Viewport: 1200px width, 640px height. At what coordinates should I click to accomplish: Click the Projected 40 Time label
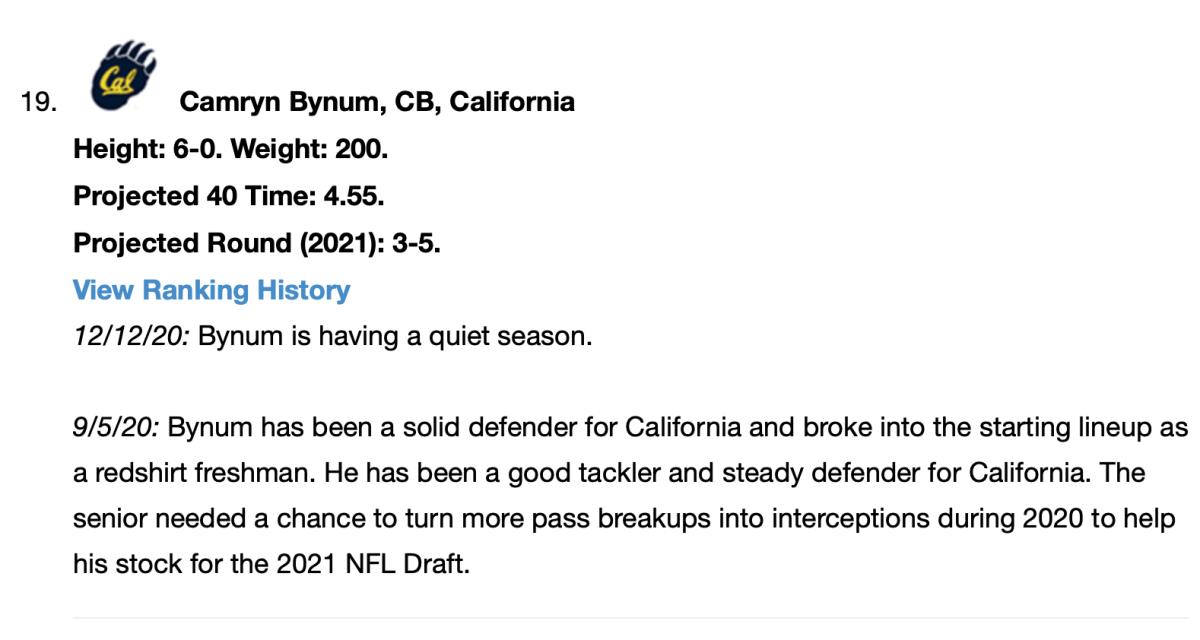tap(190, 197)
